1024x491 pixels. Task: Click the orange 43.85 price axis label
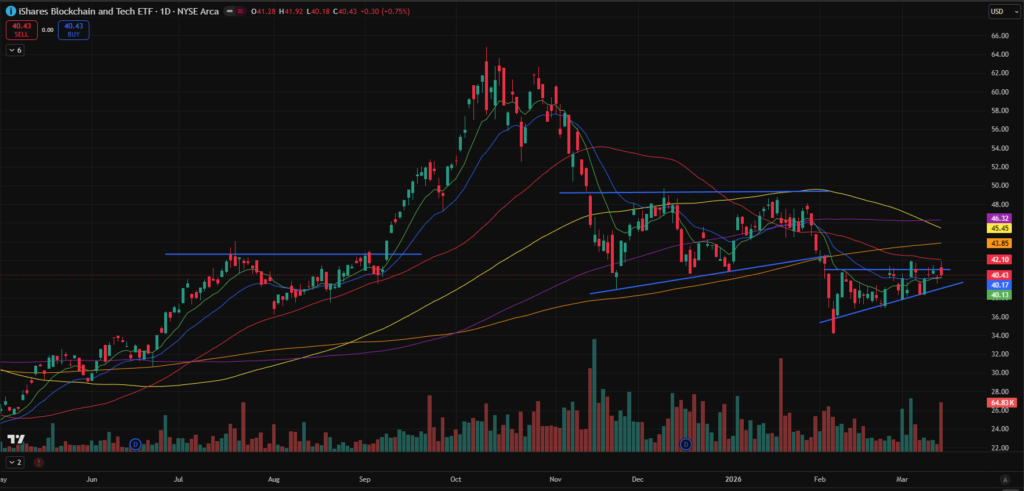1001,243
